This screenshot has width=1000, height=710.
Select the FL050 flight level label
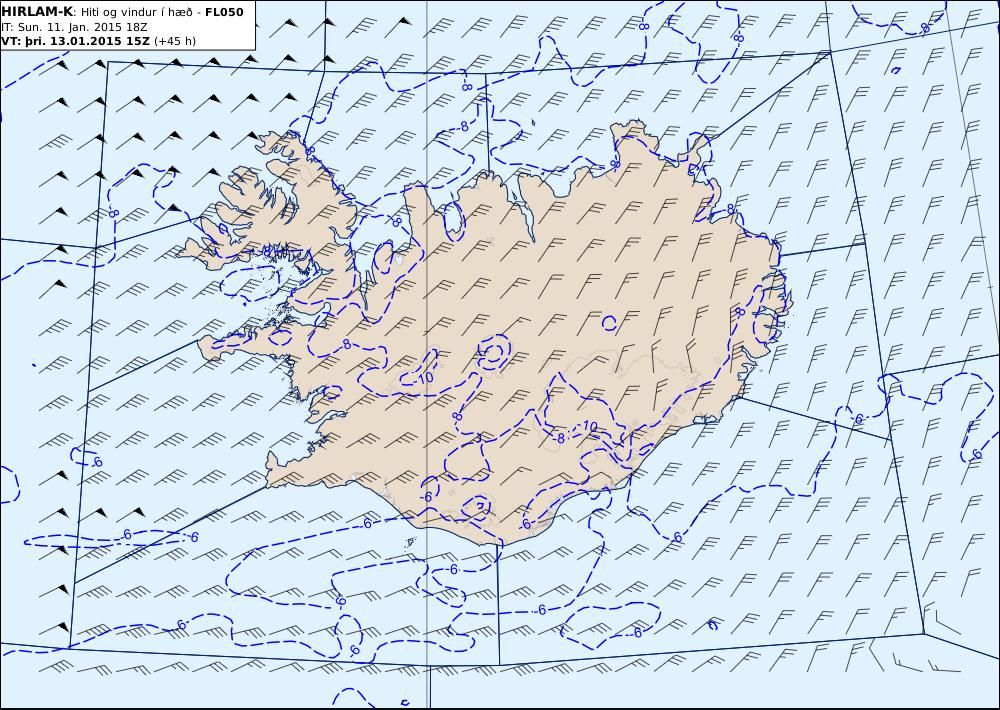click(224, 12)
